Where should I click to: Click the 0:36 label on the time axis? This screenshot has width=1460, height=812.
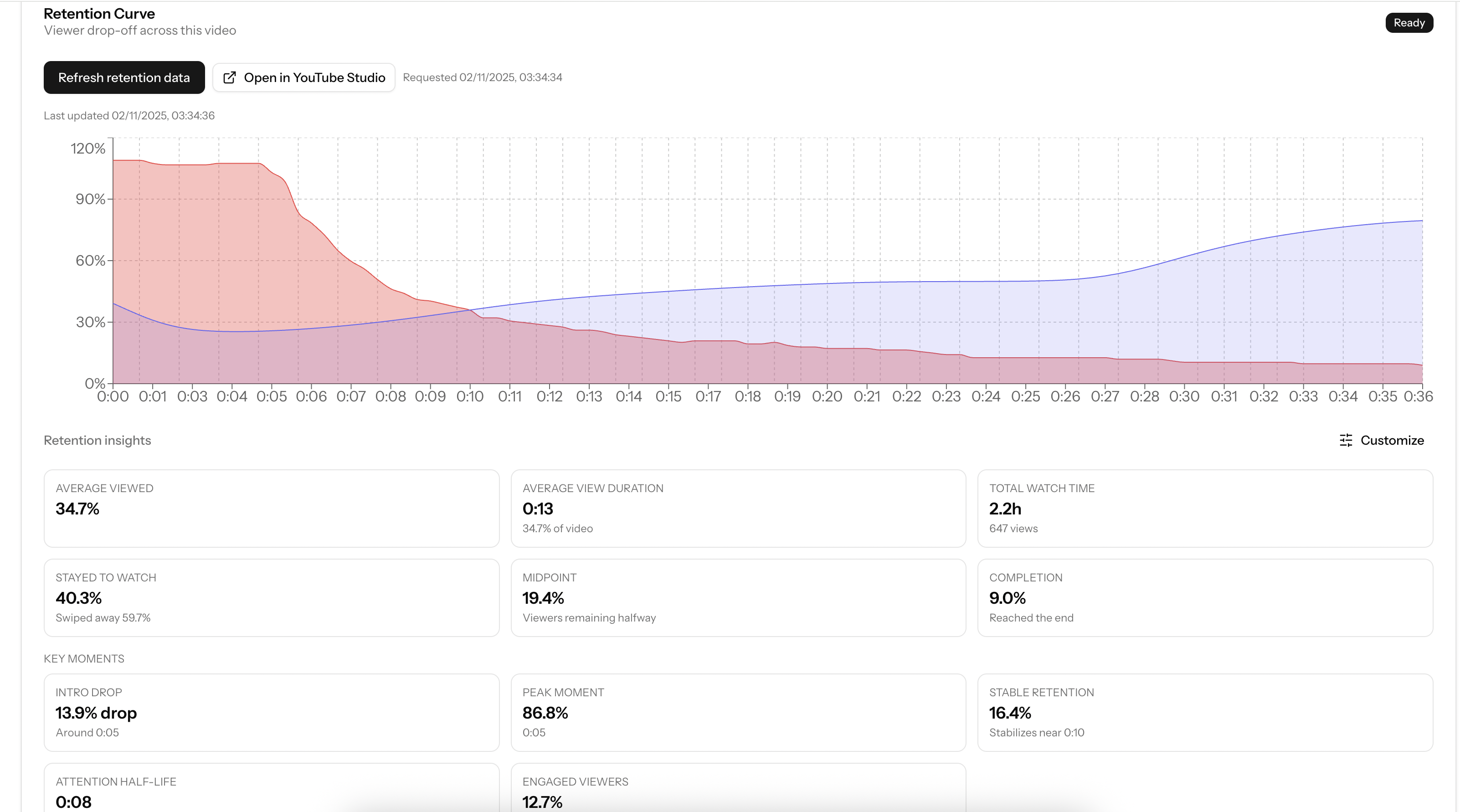(x=1421, y=396)
